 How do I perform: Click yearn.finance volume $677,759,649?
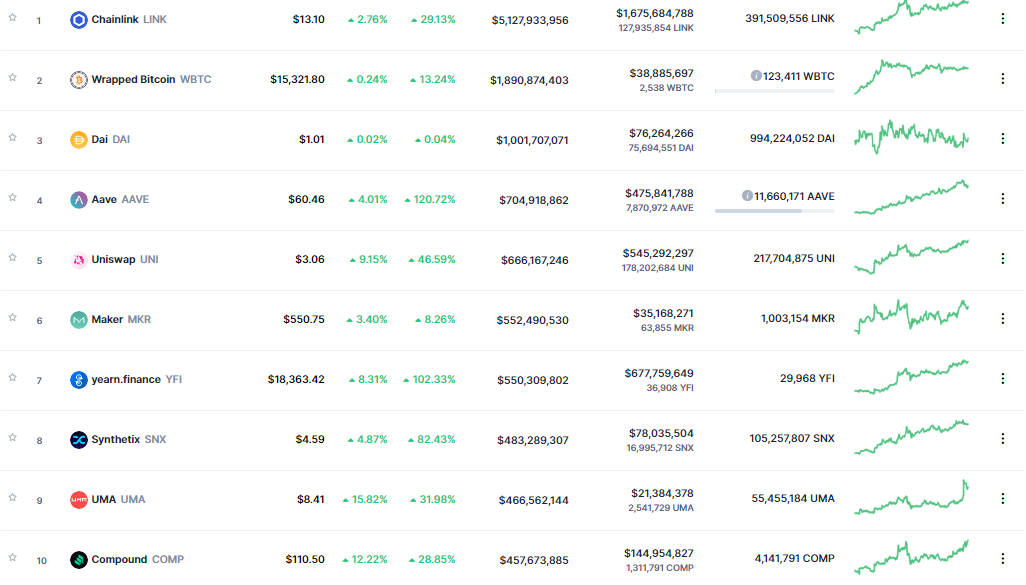(659, 373)
